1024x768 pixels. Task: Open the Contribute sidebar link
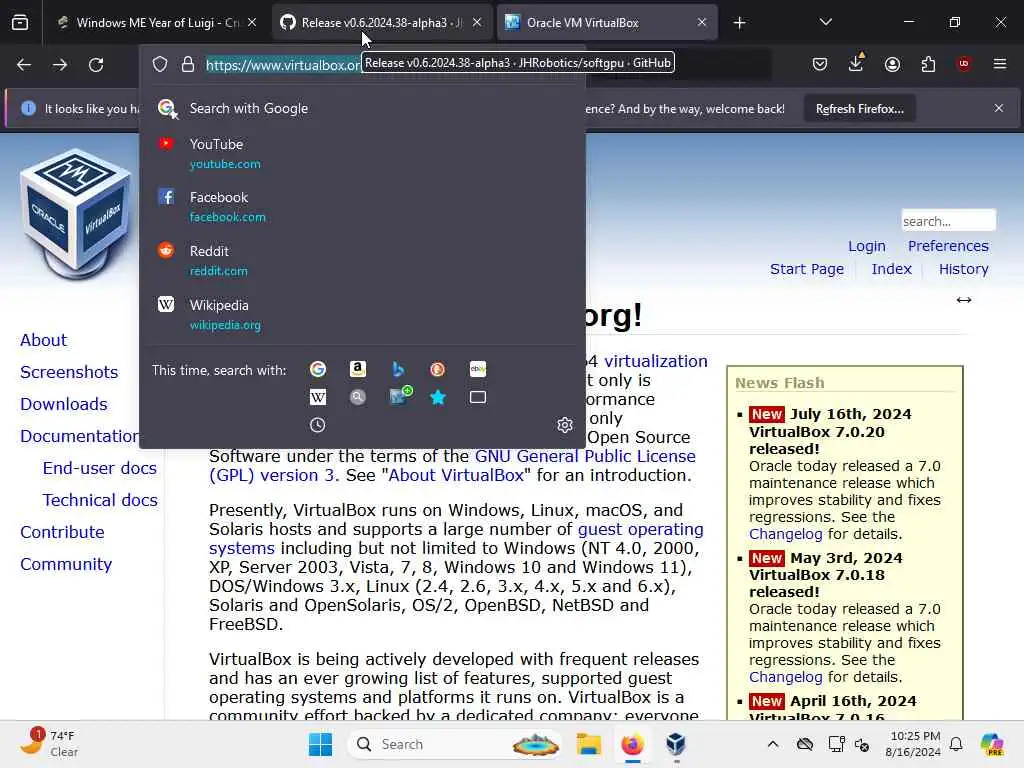pyautogui.click(x=62, y=532)
